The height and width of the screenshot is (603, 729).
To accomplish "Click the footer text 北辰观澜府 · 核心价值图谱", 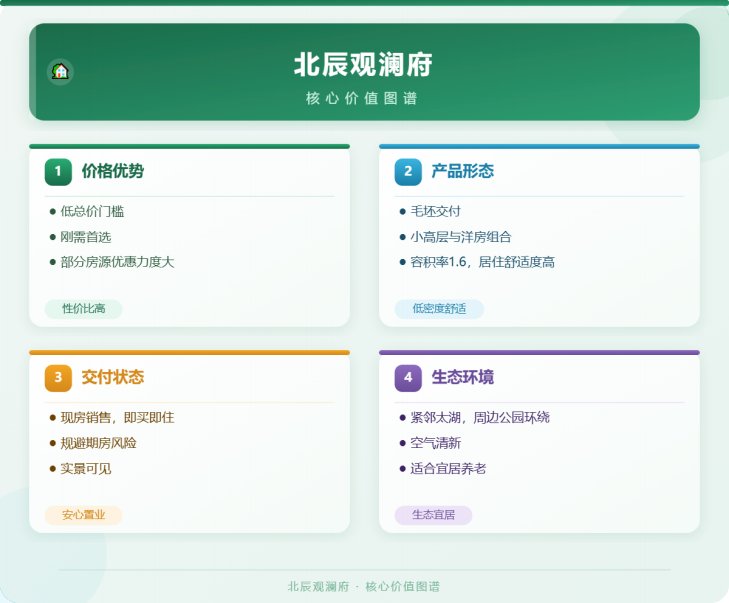I will 364,587.
